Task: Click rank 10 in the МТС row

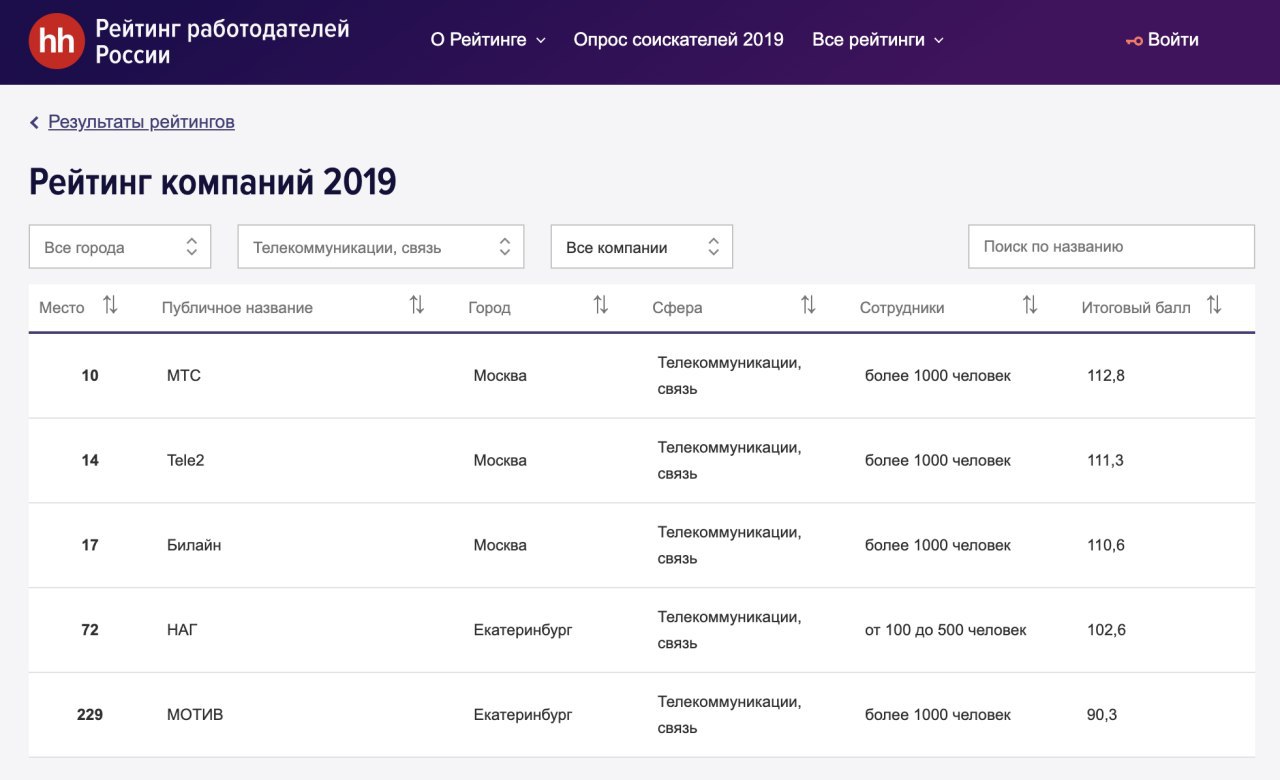Action: (90, 376)
